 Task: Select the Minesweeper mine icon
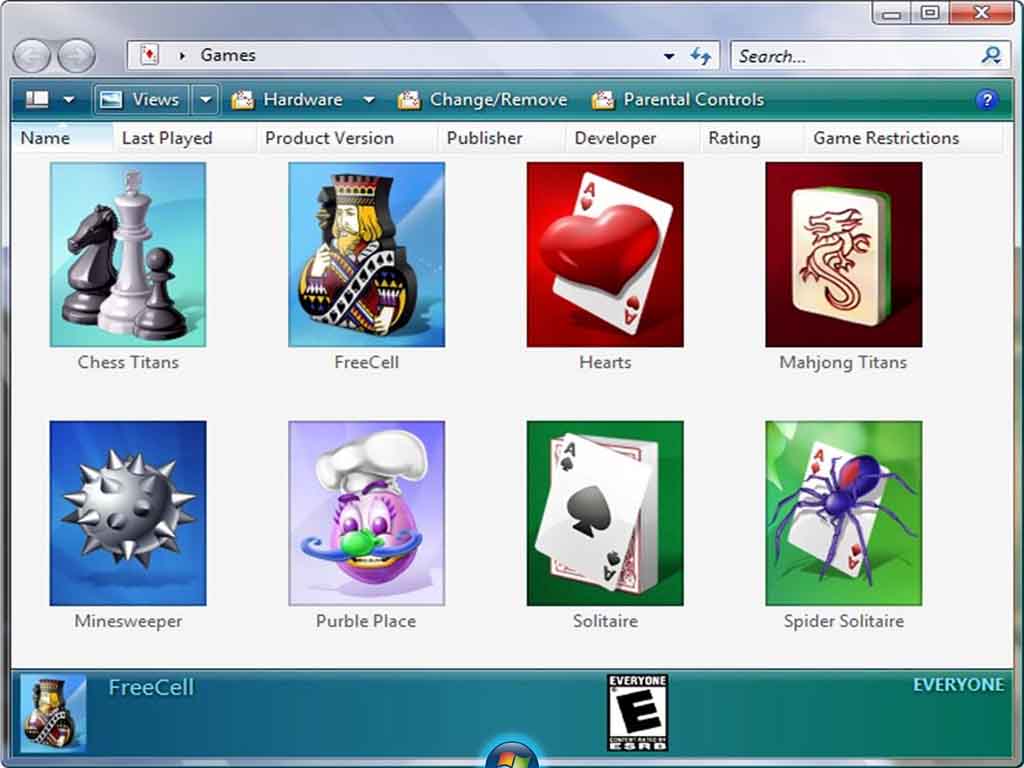[x=128, y=513]
